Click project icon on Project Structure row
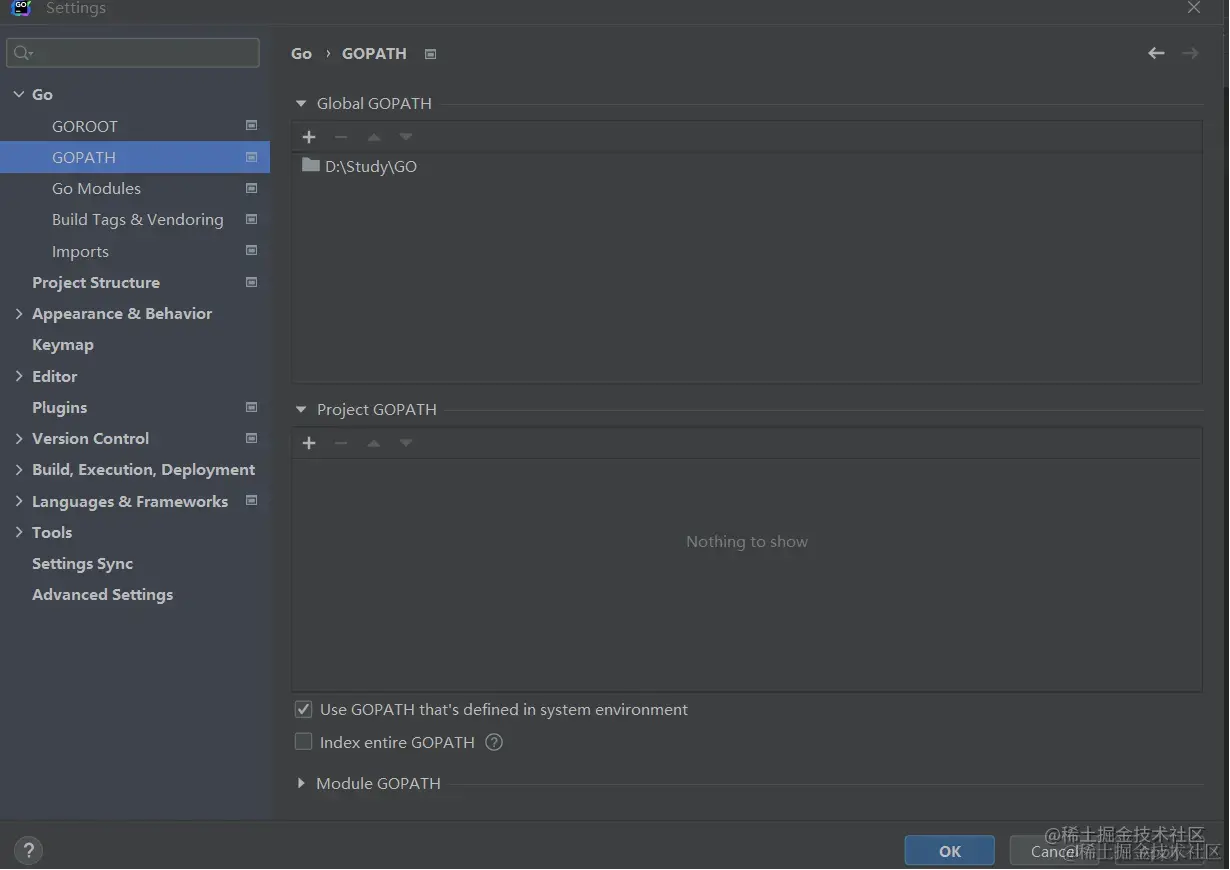The height and width of the screenshot is (870, 1230). [x=251, y=282]
